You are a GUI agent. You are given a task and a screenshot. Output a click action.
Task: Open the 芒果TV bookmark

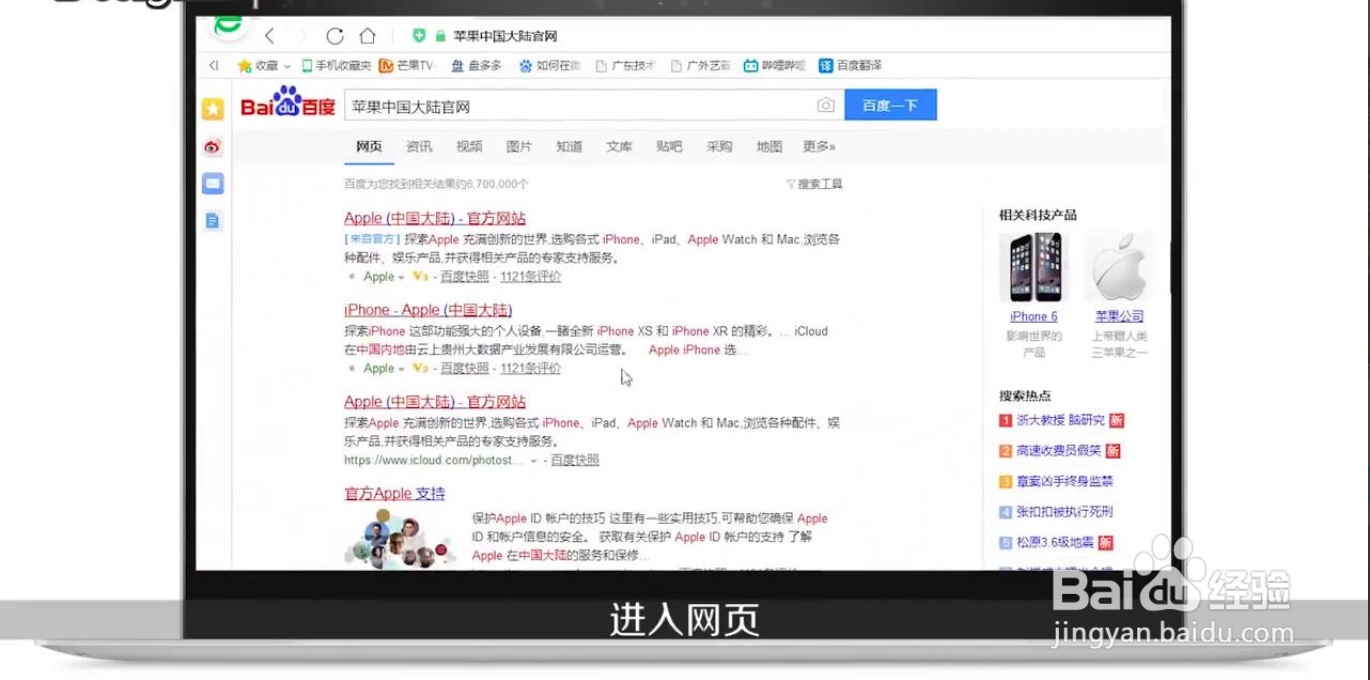pyautogui.click(x=407, y=66)
